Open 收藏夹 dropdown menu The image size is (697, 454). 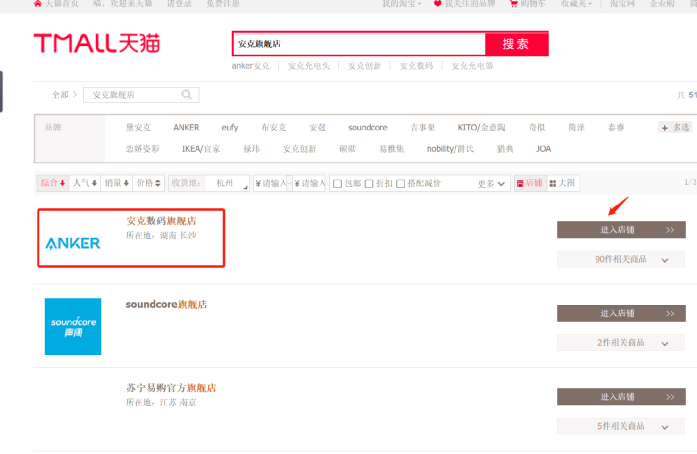coord(577,4)
